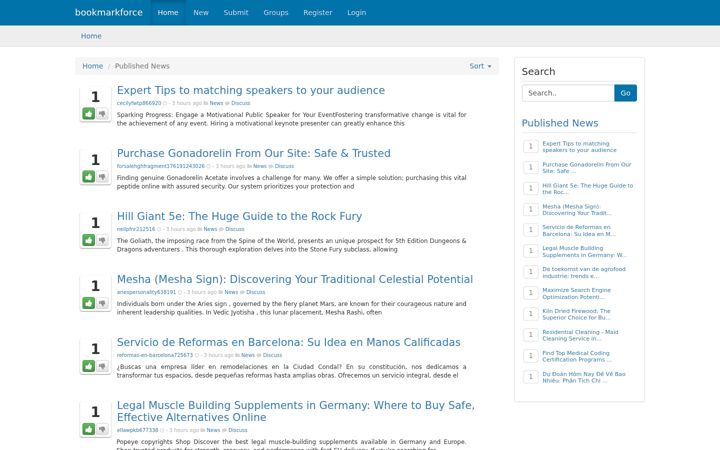Open sidebar link 'Residential Cleaning - Maid'
Screen dimensions: 720x450
click(x=580, y=335)
